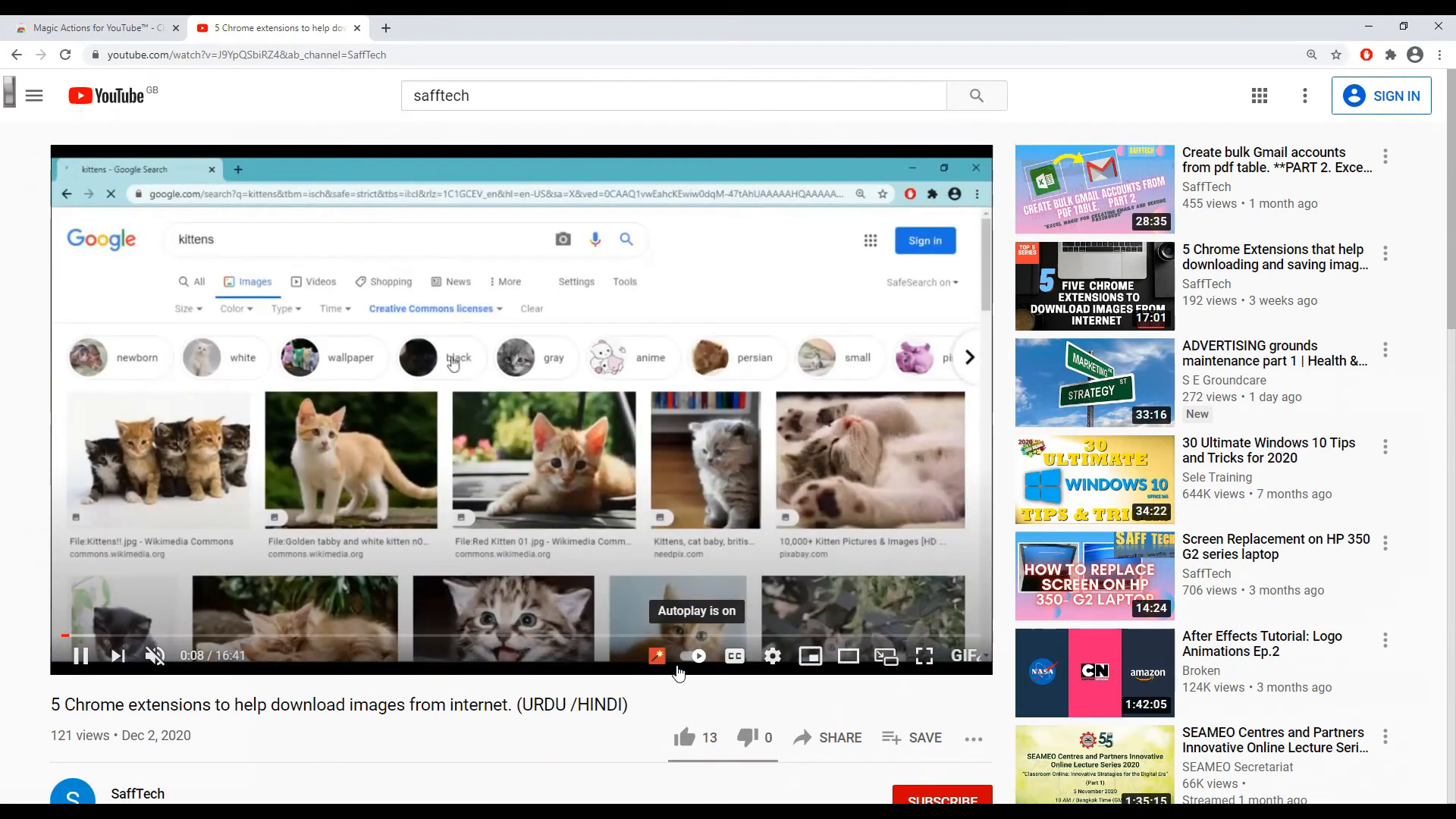Enable theatre mode view
The height and width of the screenshot is (819, 1456).
848,656
